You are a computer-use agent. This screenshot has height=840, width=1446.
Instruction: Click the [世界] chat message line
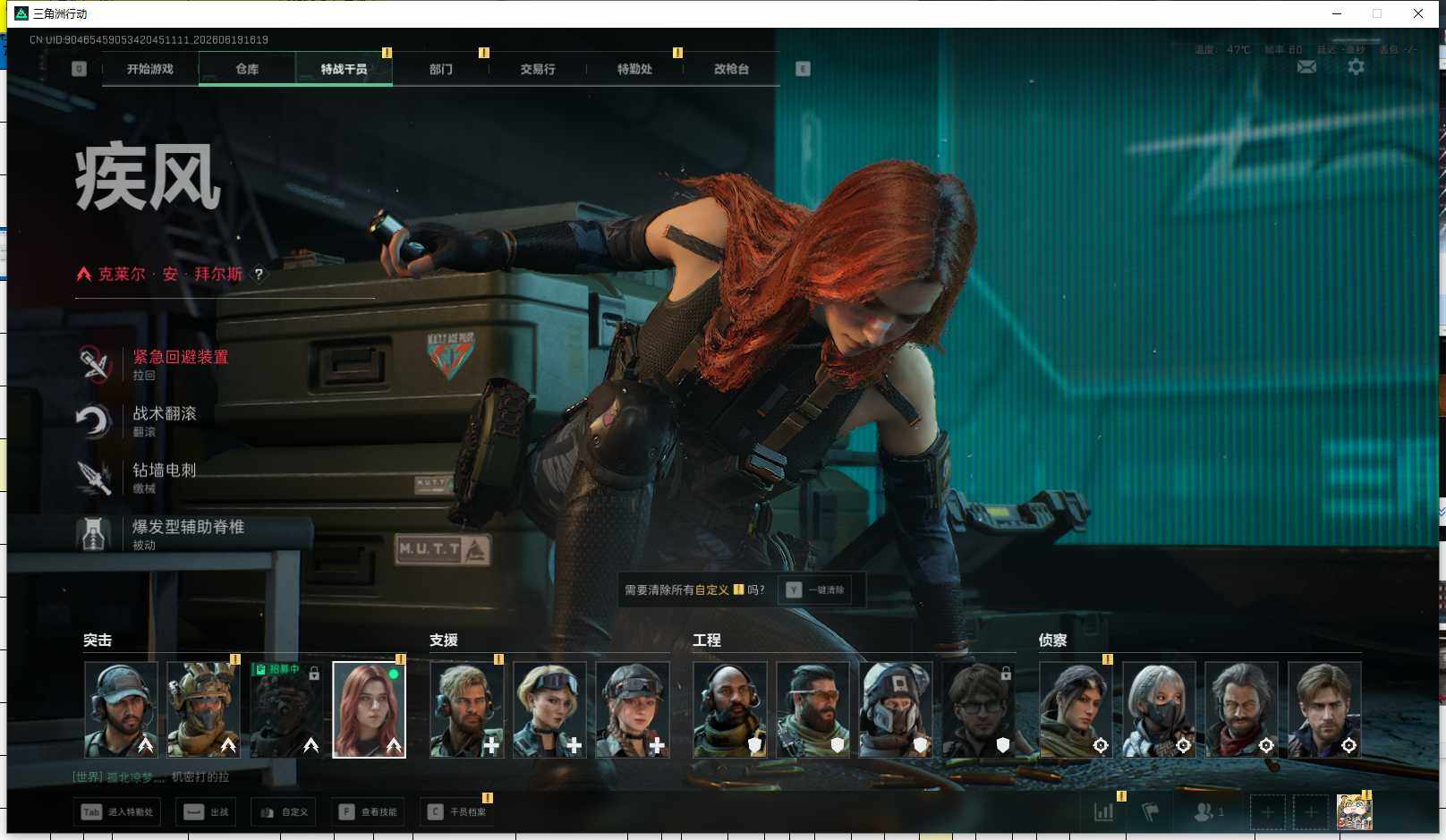(x=150, y=777)
